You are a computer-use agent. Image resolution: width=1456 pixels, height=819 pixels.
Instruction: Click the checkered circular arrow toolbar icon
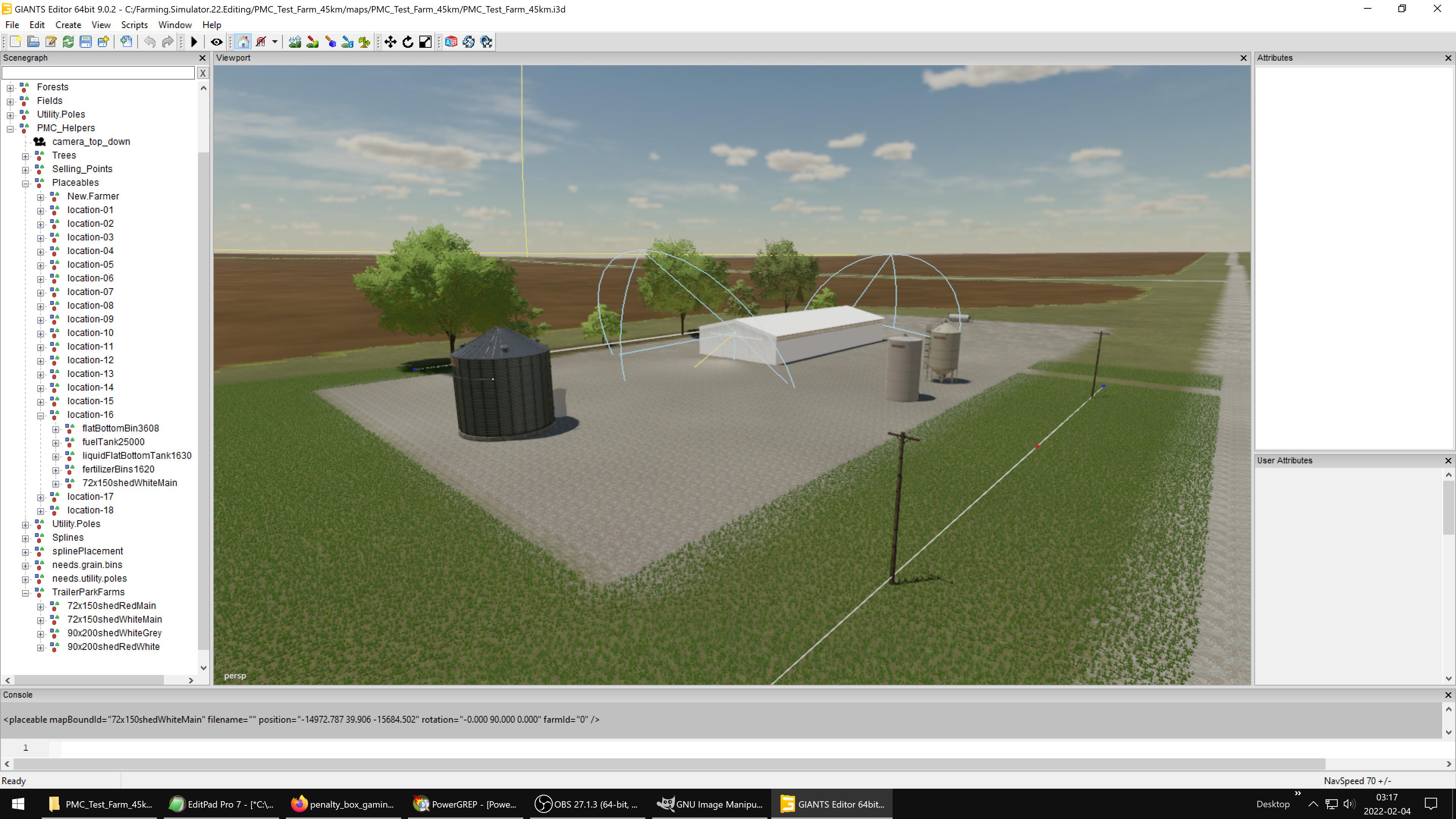point(486,42)
